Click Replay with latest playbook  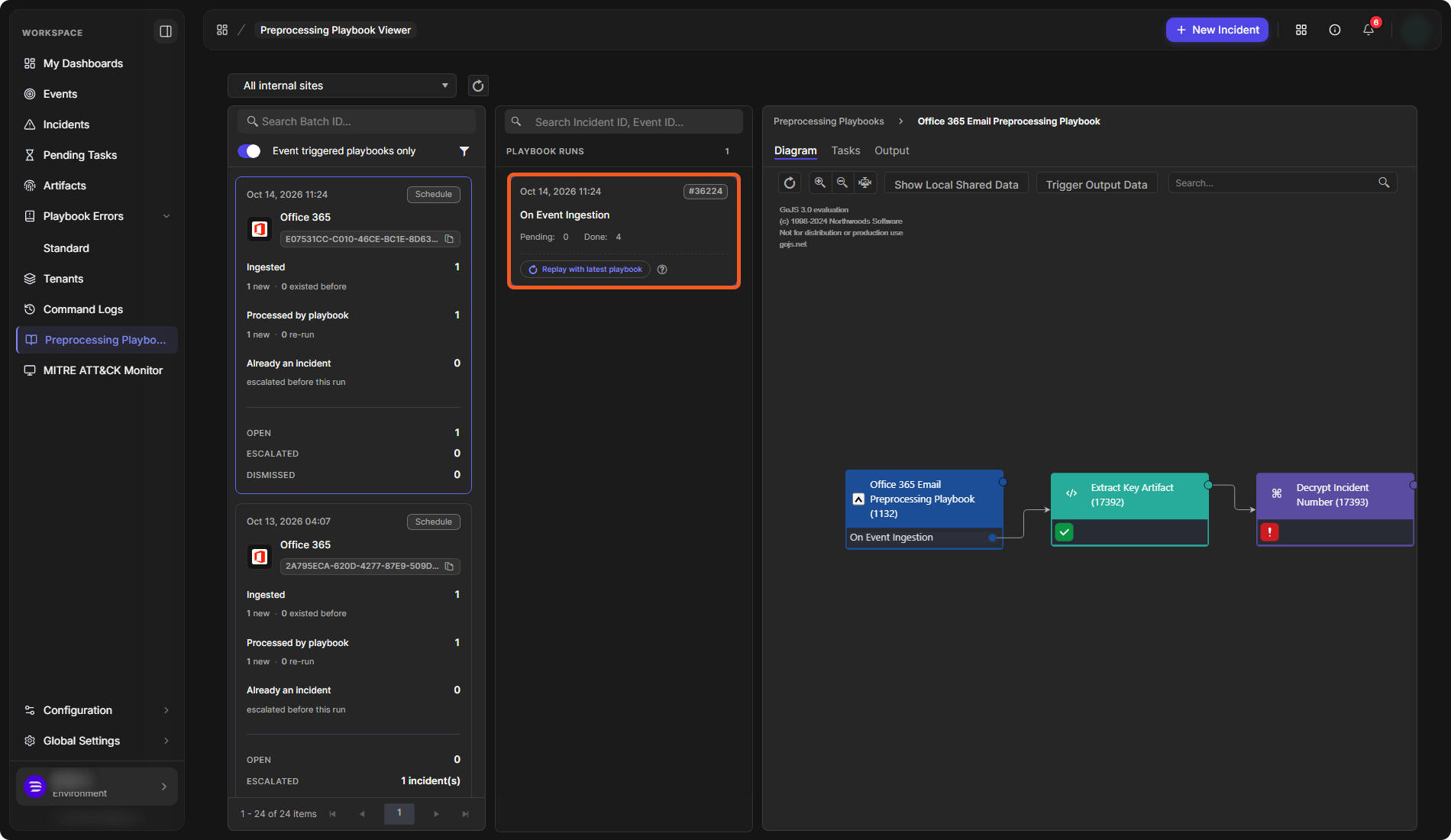pos(585,270)
